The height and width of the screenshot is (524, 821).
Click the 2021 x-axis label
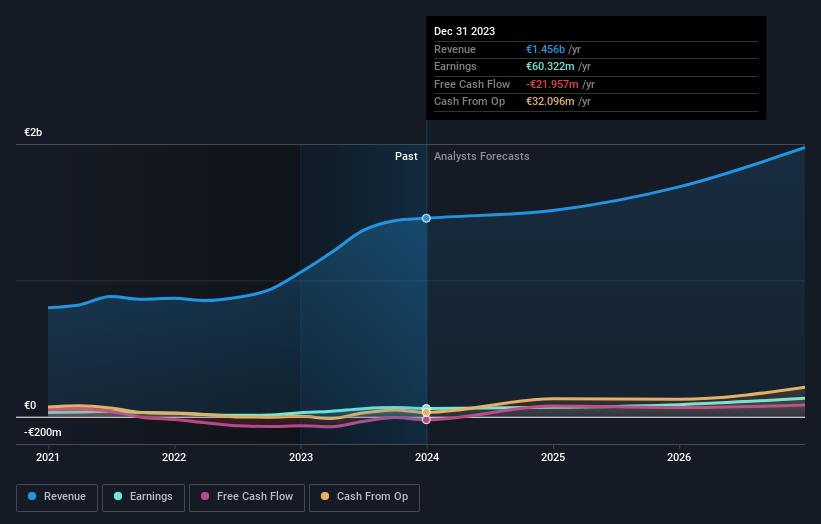[48, 458]
